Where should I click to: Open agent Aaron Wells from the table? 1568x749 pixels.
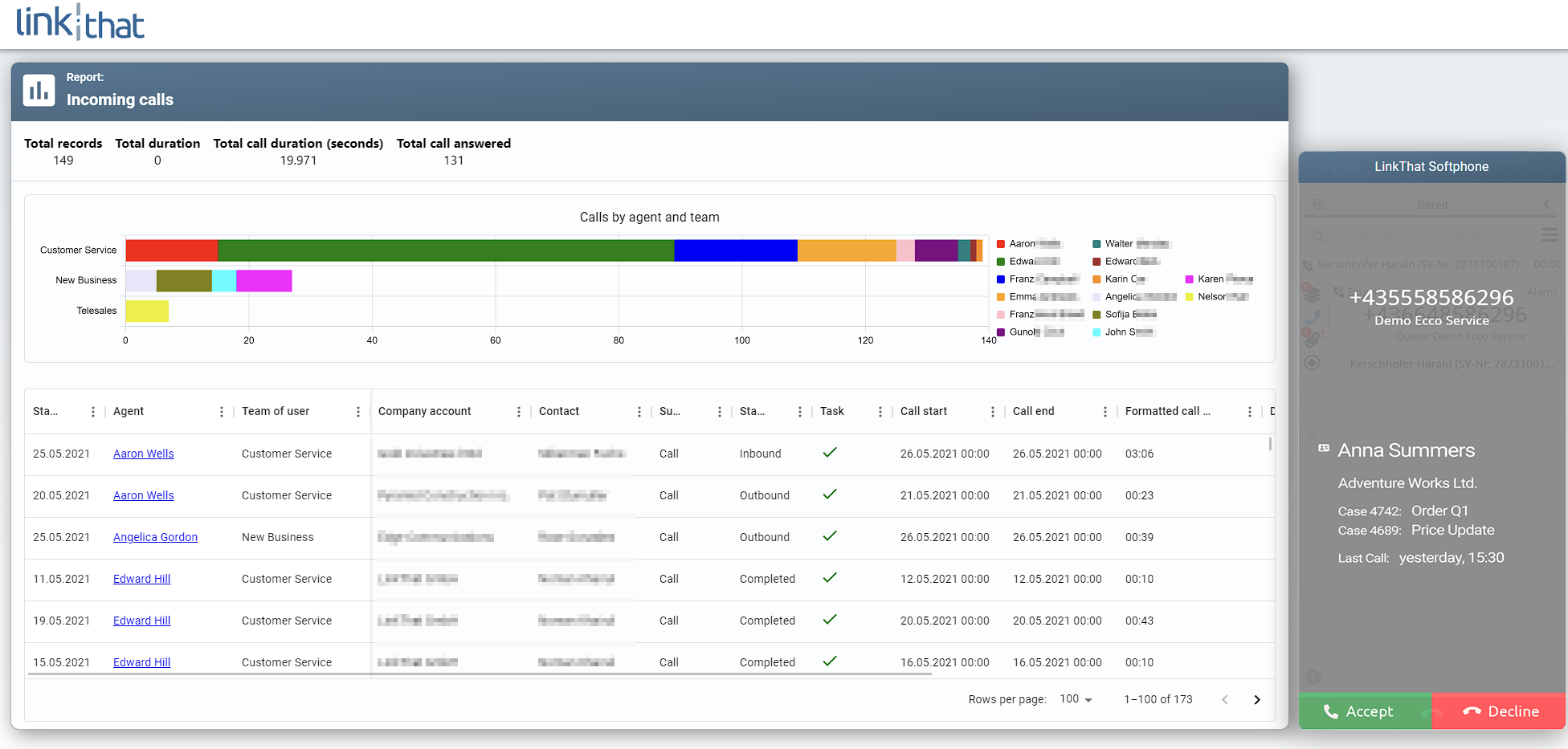click(143, 453)
